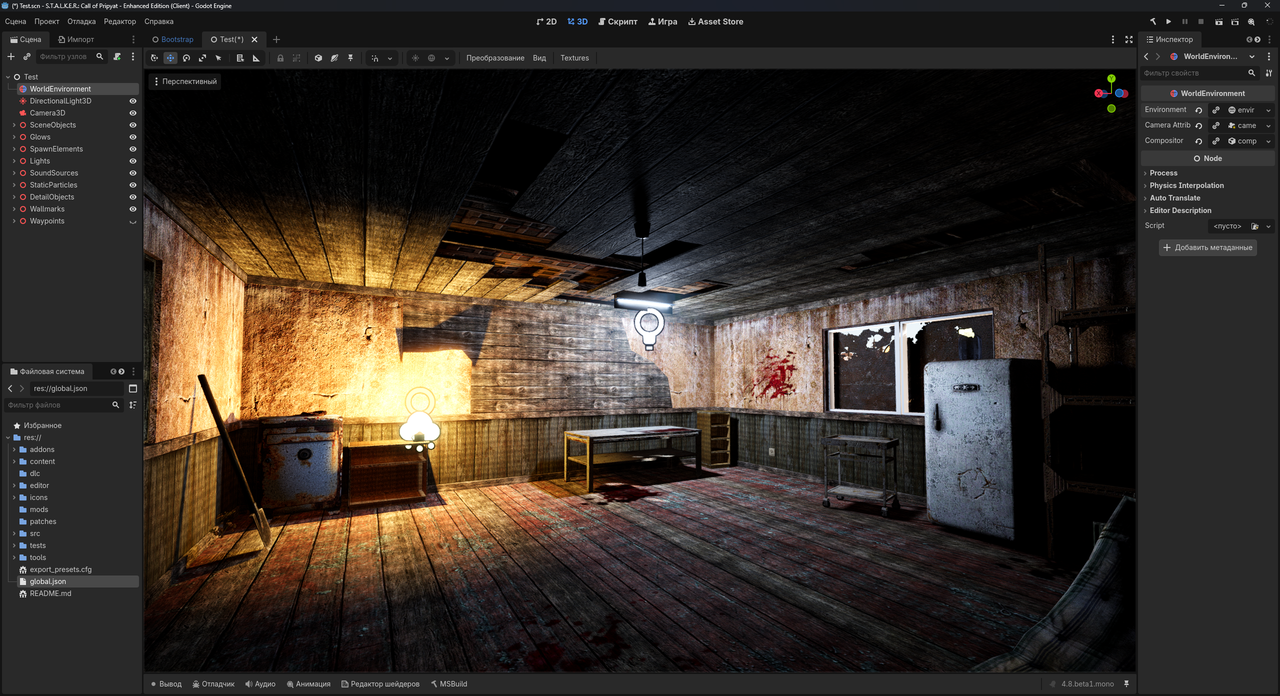Toggle visibility of Glows node
This screenshot has width=1280, height=696.
133,137
